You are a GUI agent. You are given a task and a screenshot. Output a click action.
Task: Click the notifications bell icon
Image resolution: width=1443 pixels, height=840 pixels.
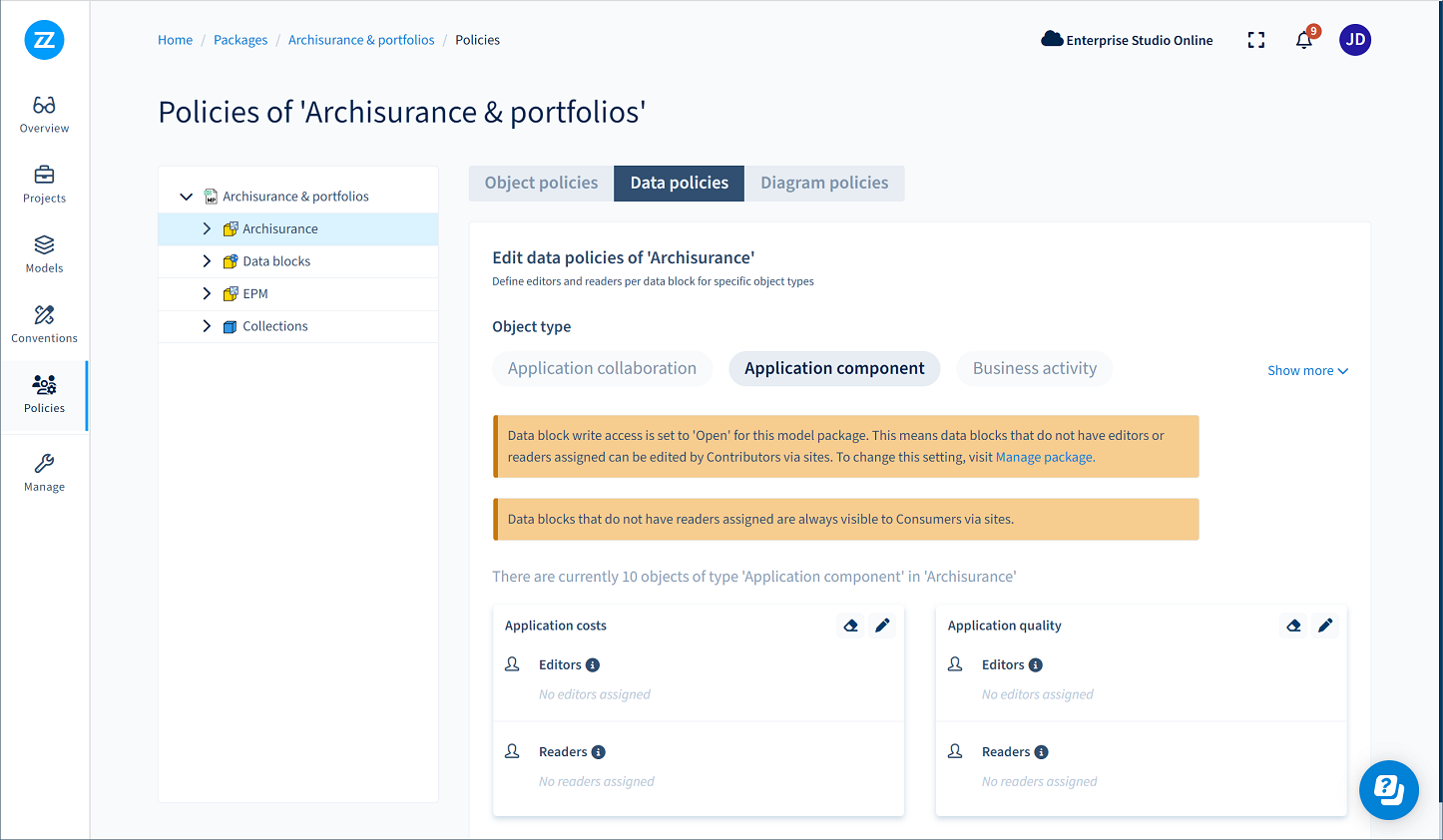(1303, 40)
